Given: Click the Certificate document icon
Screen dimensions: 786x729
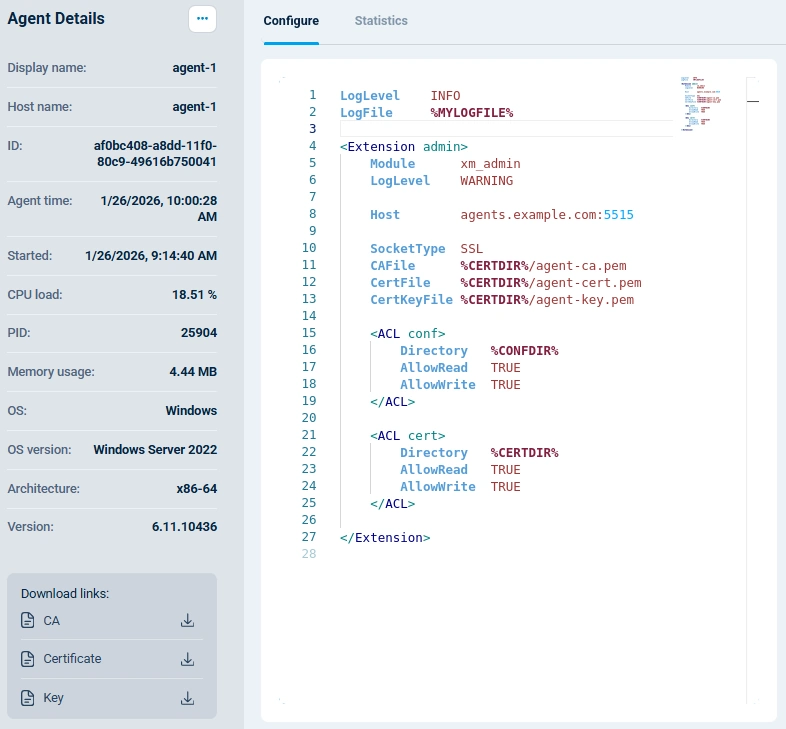Looking at the screenshot, I should point(28,659).
